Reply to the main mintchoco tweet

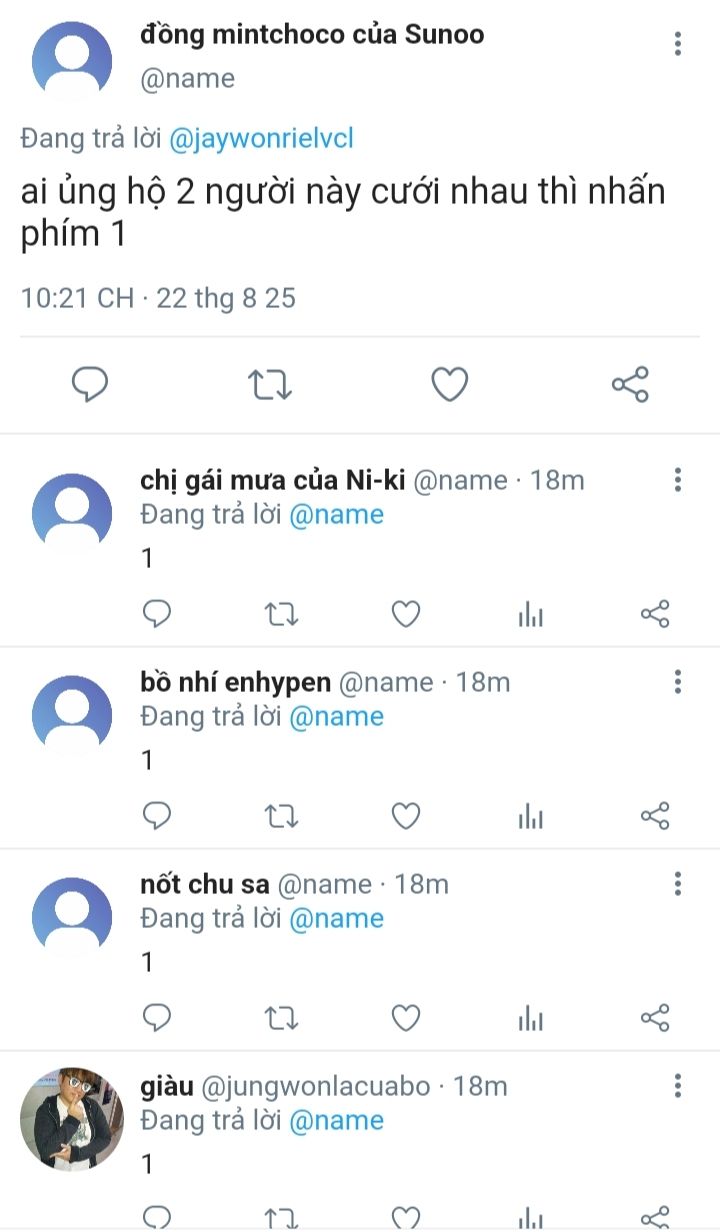[90, 384]
